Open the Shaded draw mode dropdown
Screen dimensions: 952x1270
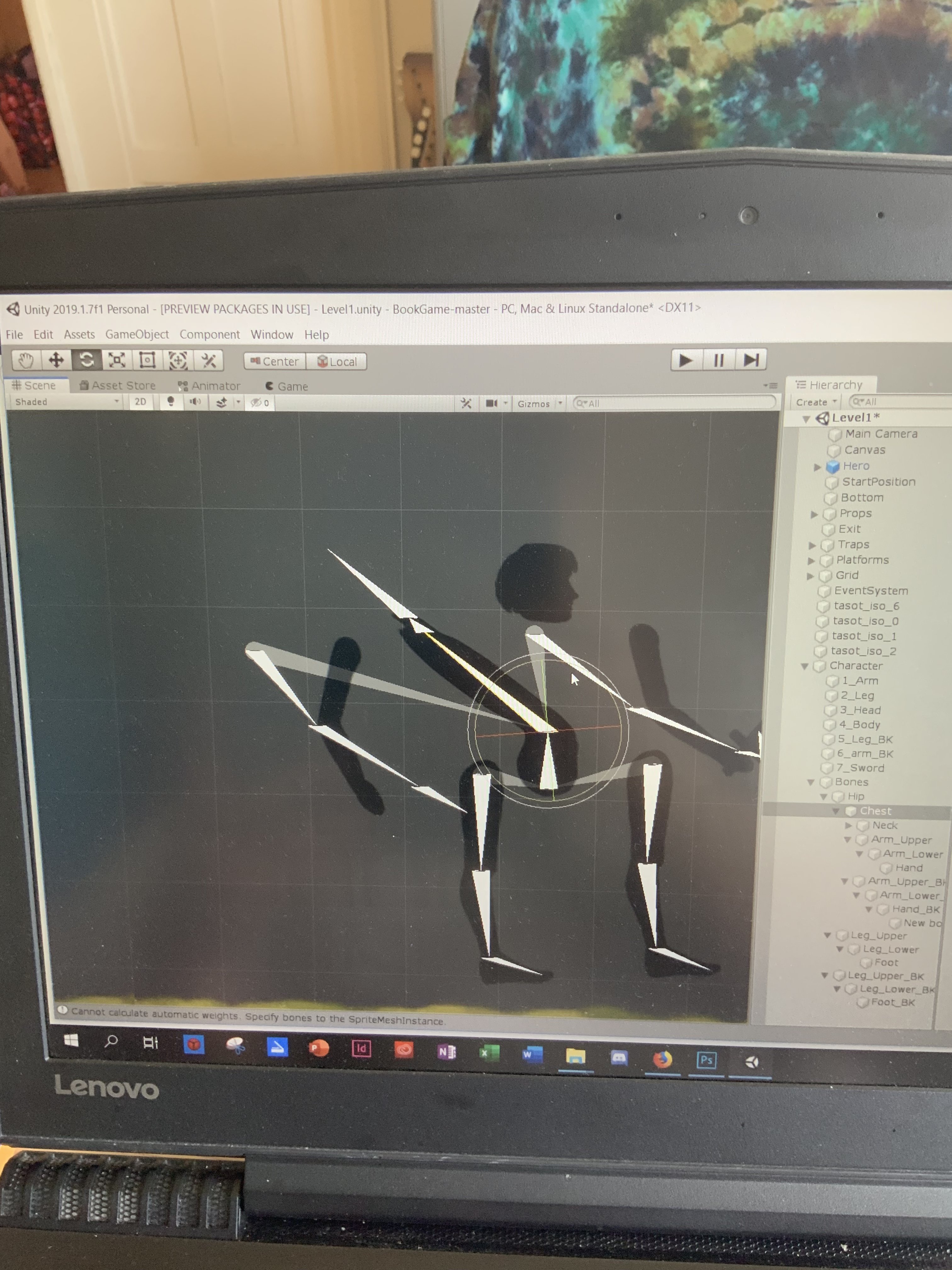(x=63, y=402)
